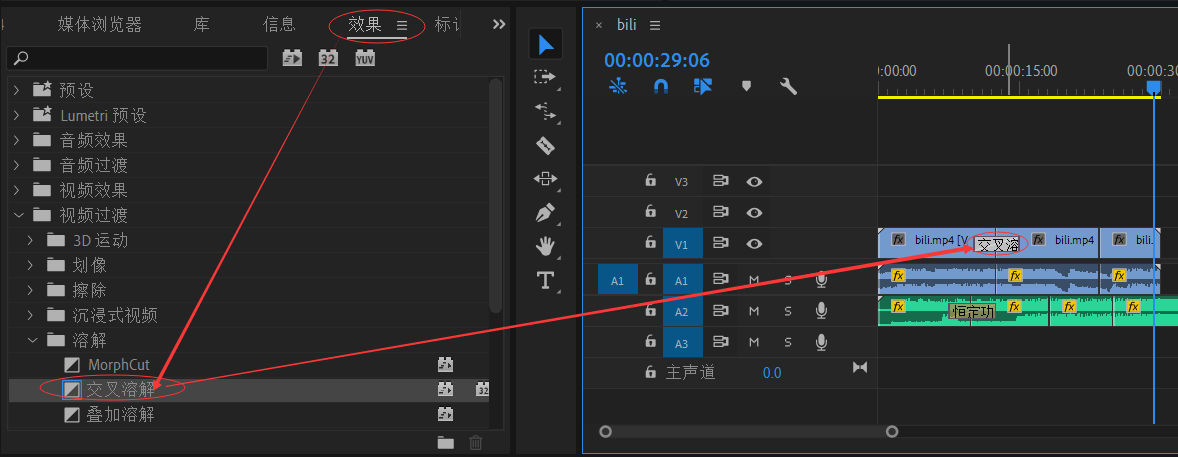Click voice-over record mic on A1
This screenshot has width=1178, height=457.
coord(822,280)
